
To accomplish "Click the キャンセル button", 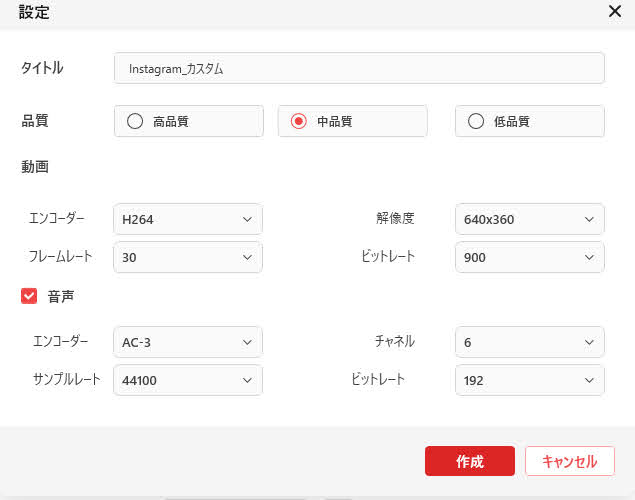I will pyautogui.click(x=570, y=461).
